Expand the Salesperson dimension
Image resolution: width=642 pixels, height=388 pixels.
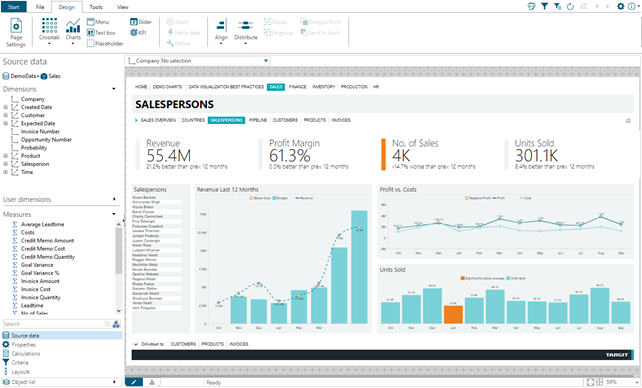[5, 164]
